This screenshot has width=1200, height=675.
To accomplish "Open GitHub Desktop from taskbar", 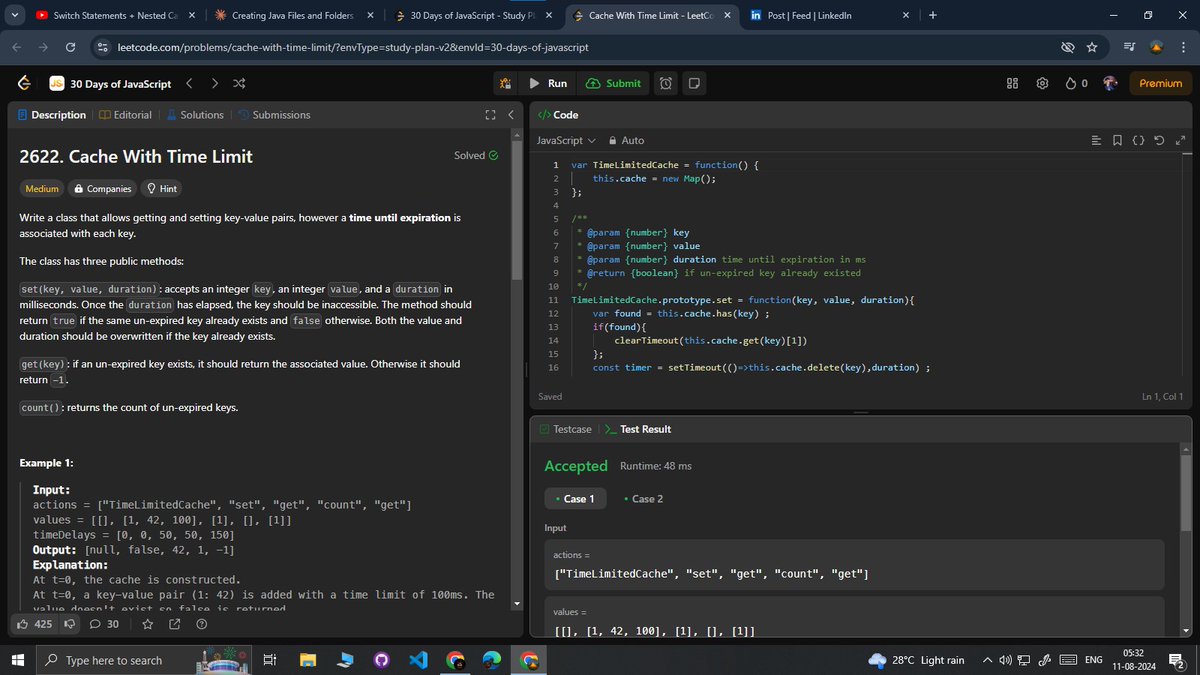I will click(x=380, y=660).
